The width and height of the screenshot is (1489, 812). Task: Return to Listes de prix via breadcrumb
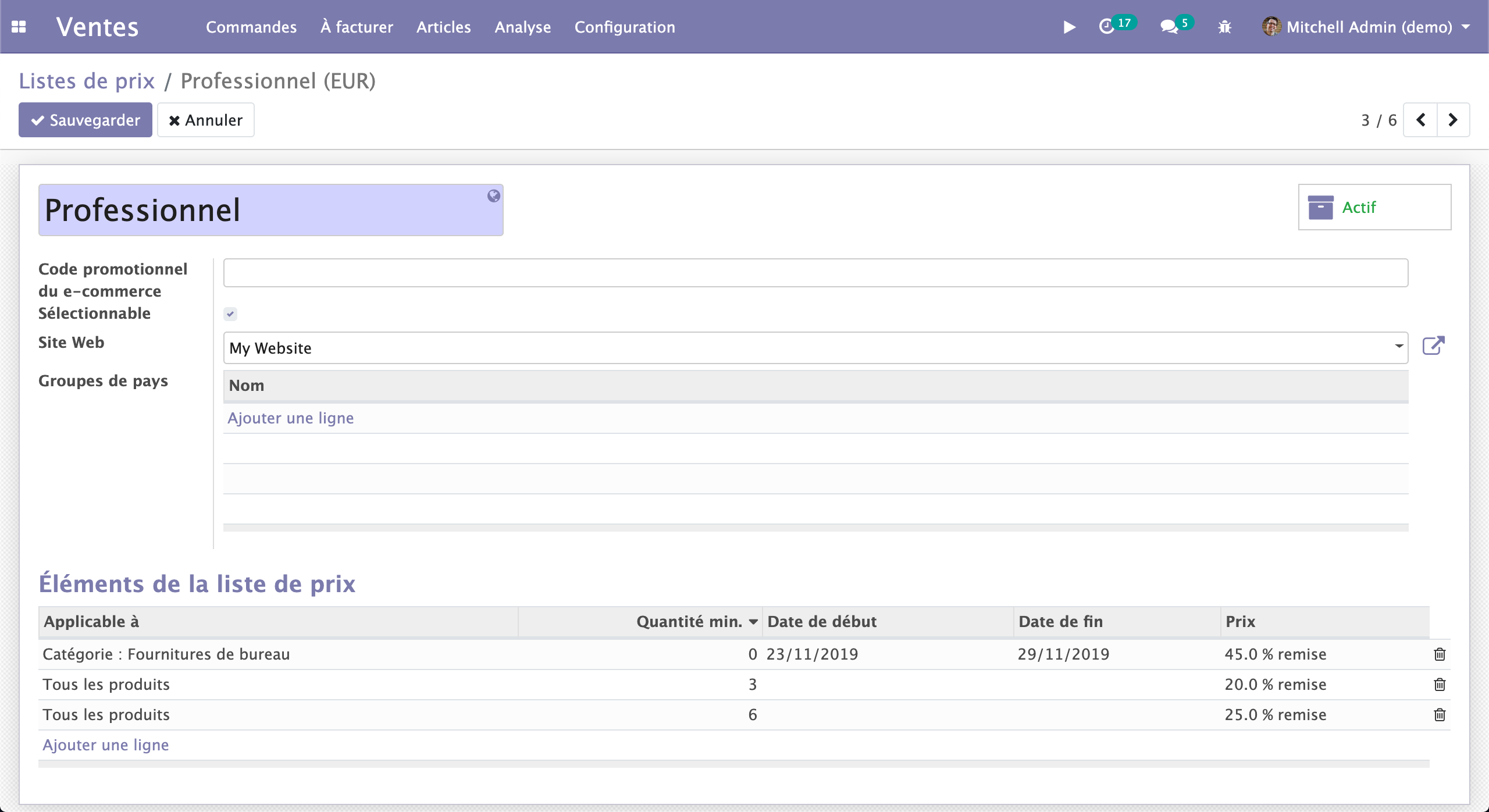coord(87,81)
